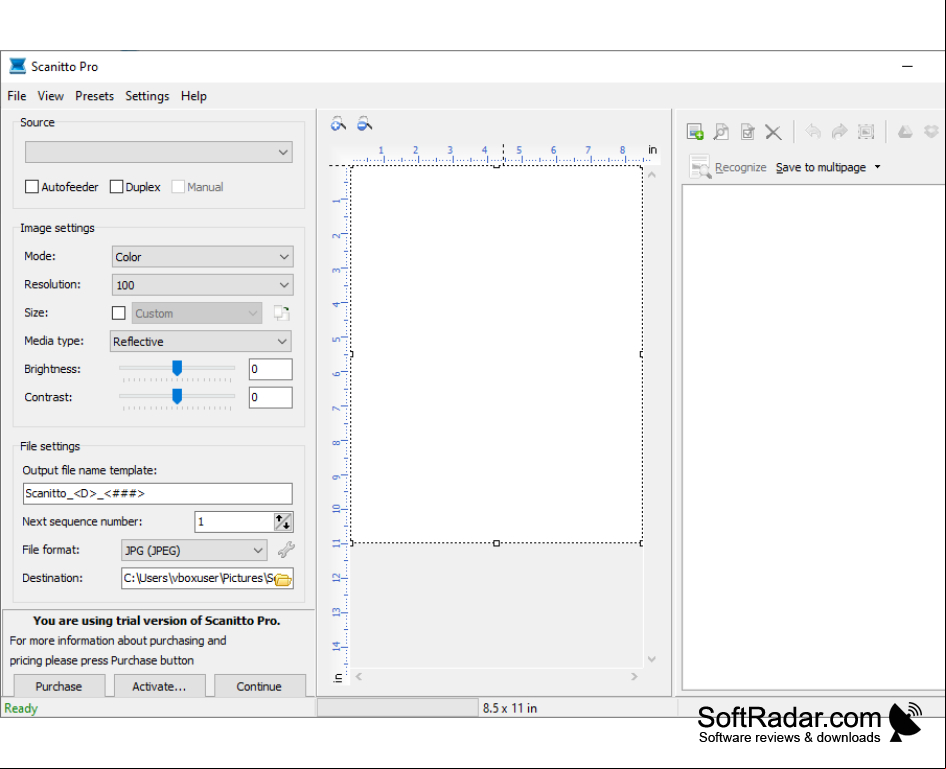Click the zoom out magnifier icon

pos(364,124)
